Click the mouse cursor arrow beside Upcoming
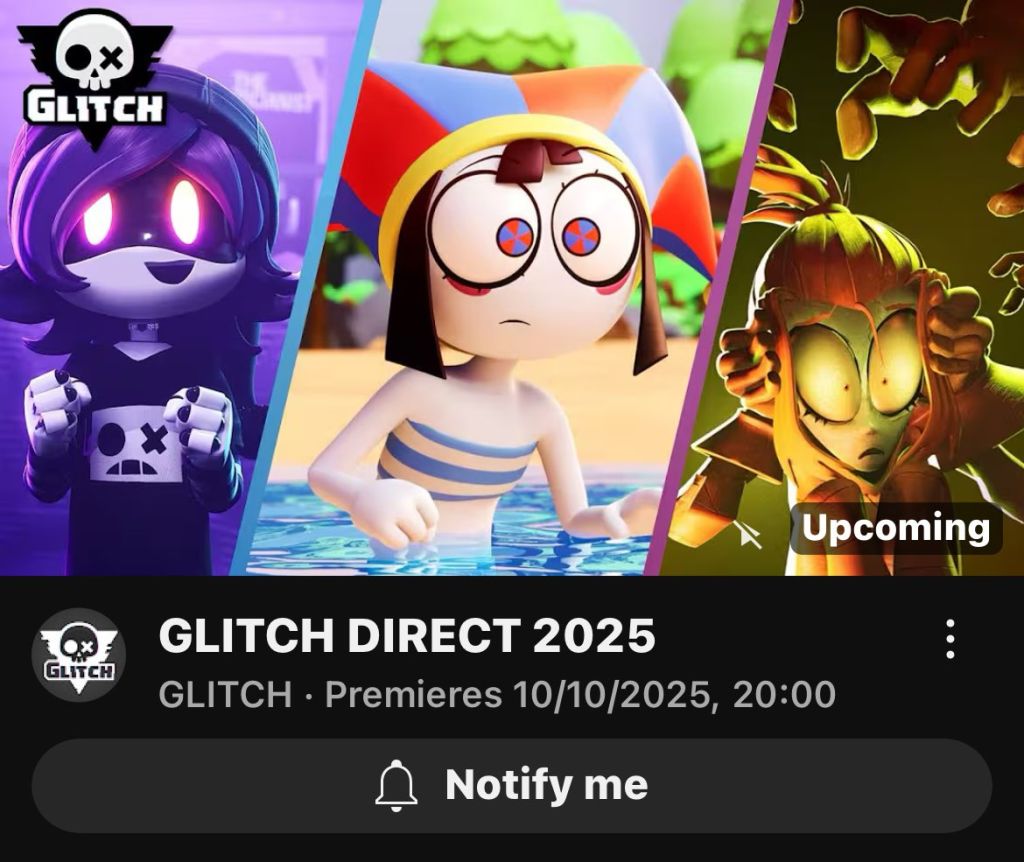This screenshot has width=1024, height=862. point(751,537)
